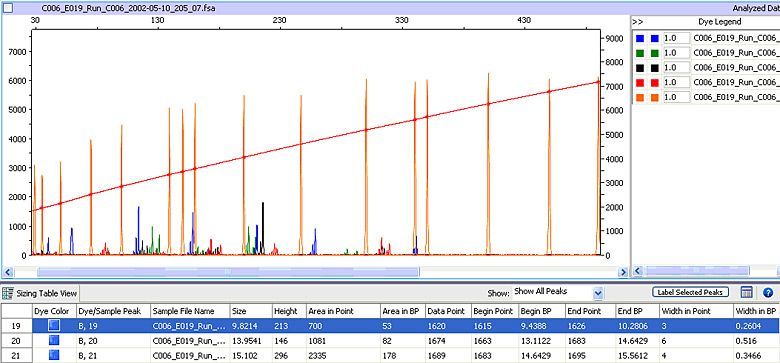Click the red swatch adjacent to its 1.0 field
The width and height of the screenshot is (780, 363).
[x=655, y=82]
